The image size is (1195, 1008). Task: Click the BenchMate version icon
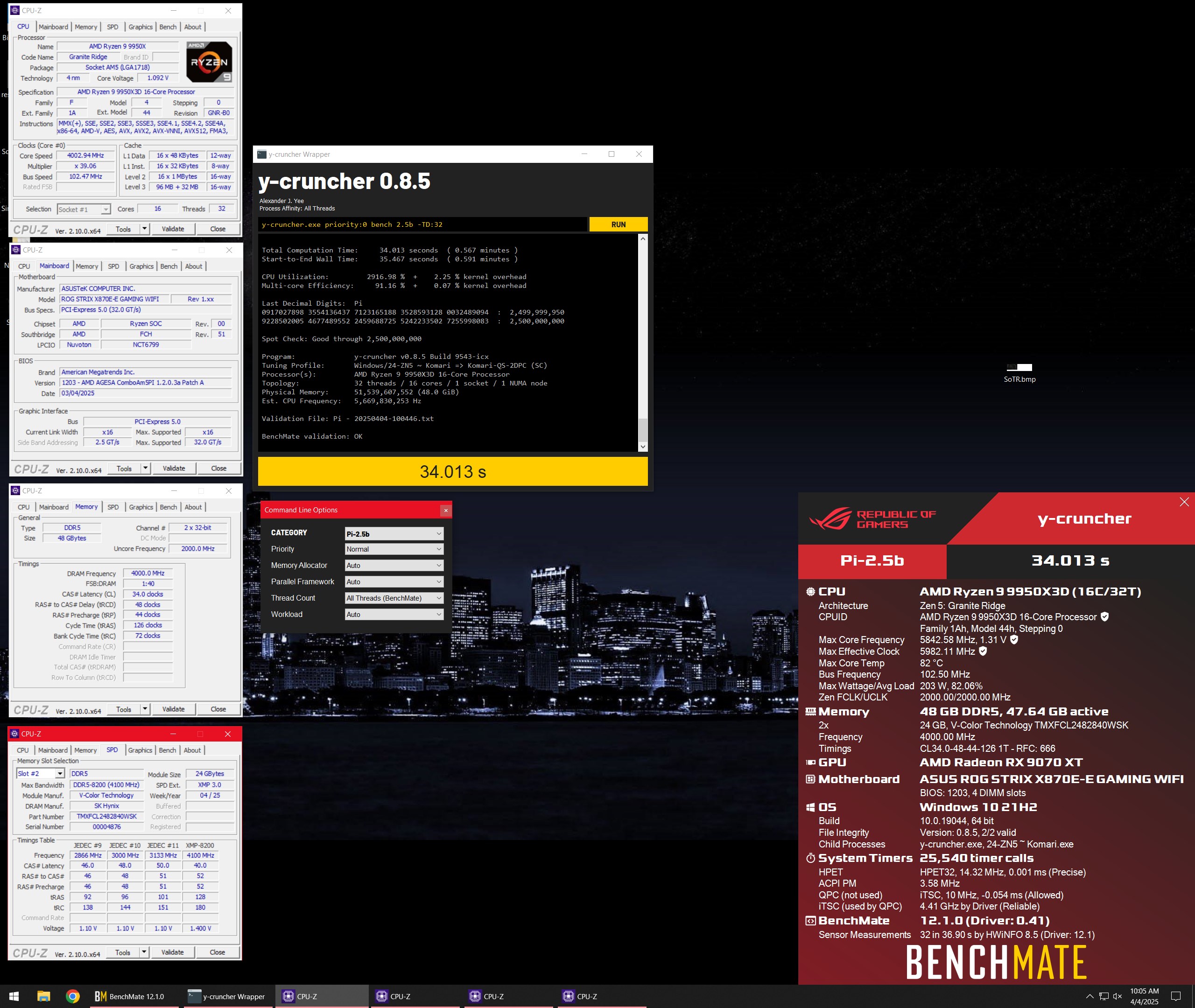point(810,921)
